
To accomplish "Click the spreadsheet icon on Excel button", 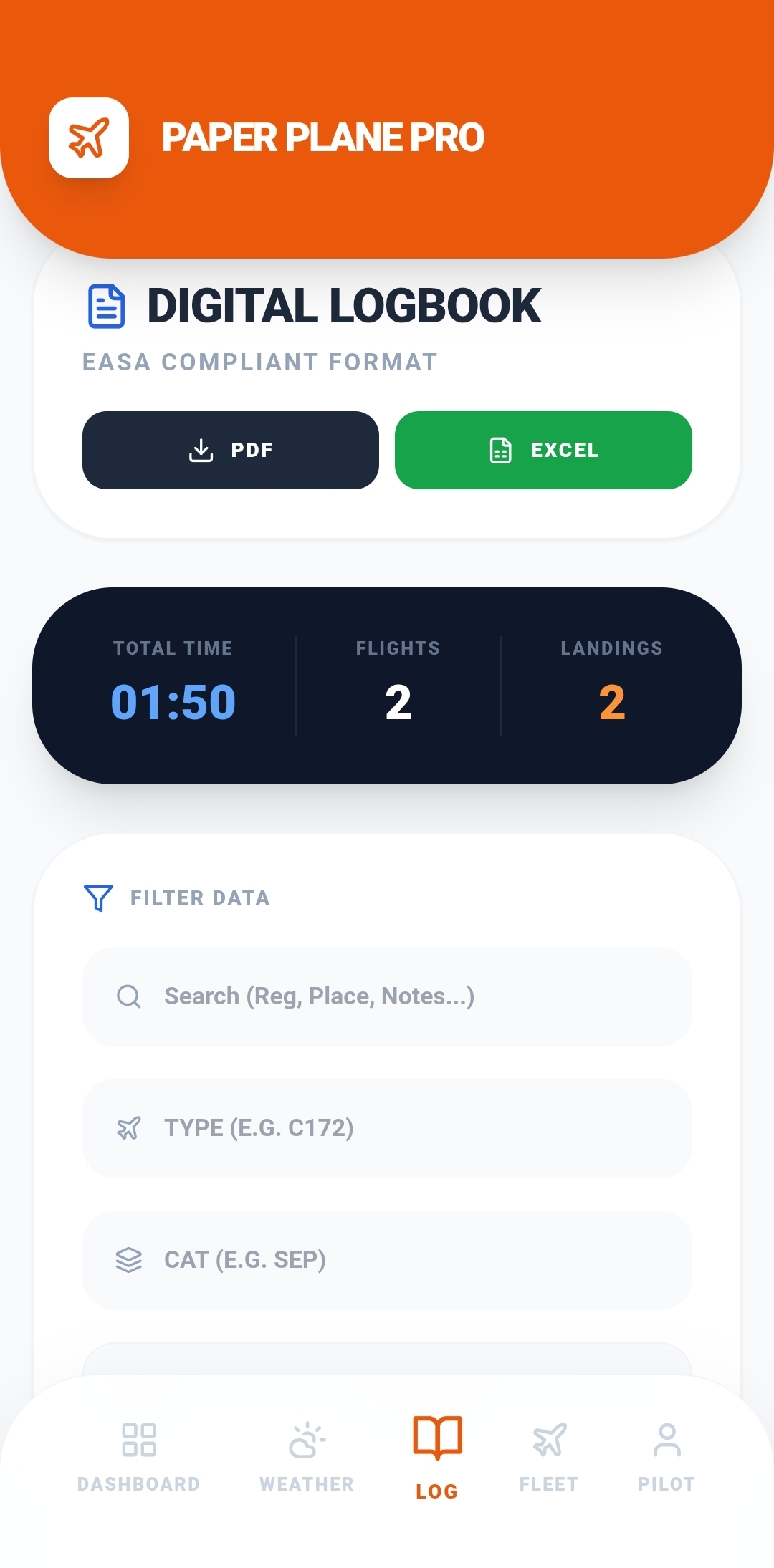I will coord(501,451).
